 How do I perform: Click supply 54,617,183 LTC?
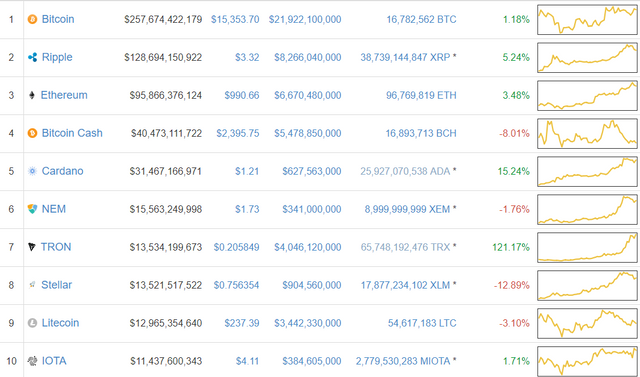pyautogui.click(x=422, y=323)
